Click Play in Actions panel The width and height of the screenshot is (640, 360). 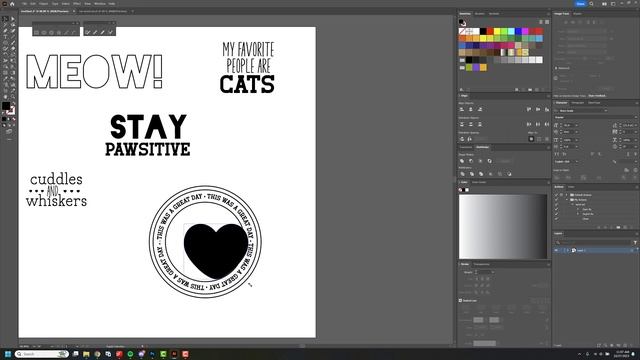coord(611,227)
